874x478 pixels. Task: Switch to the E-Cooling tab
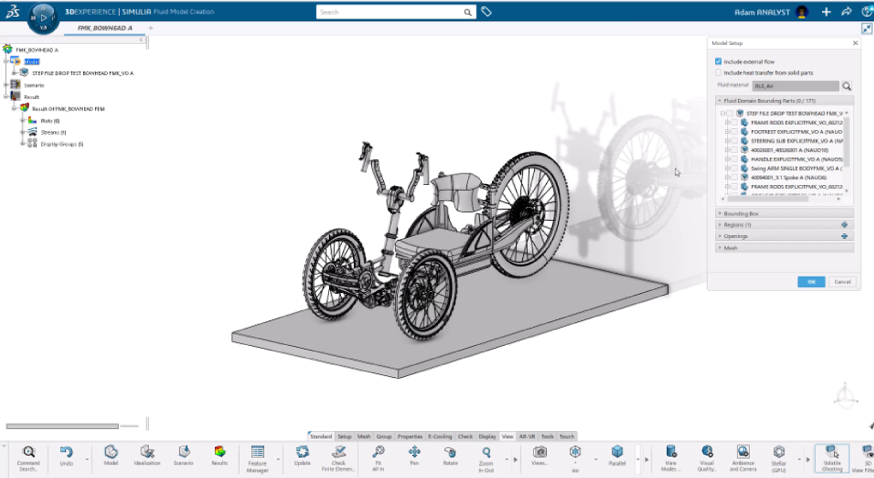pyautogui.click(x=440, y=436)
